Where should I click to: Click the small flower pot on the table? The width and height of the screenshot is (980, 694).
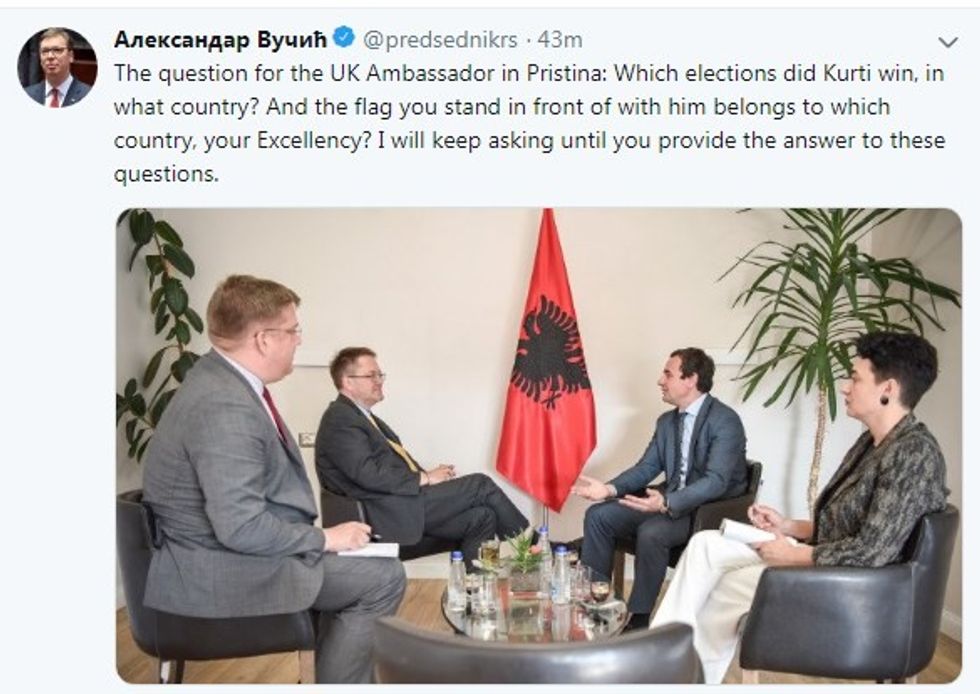click(x=521, y=553)
